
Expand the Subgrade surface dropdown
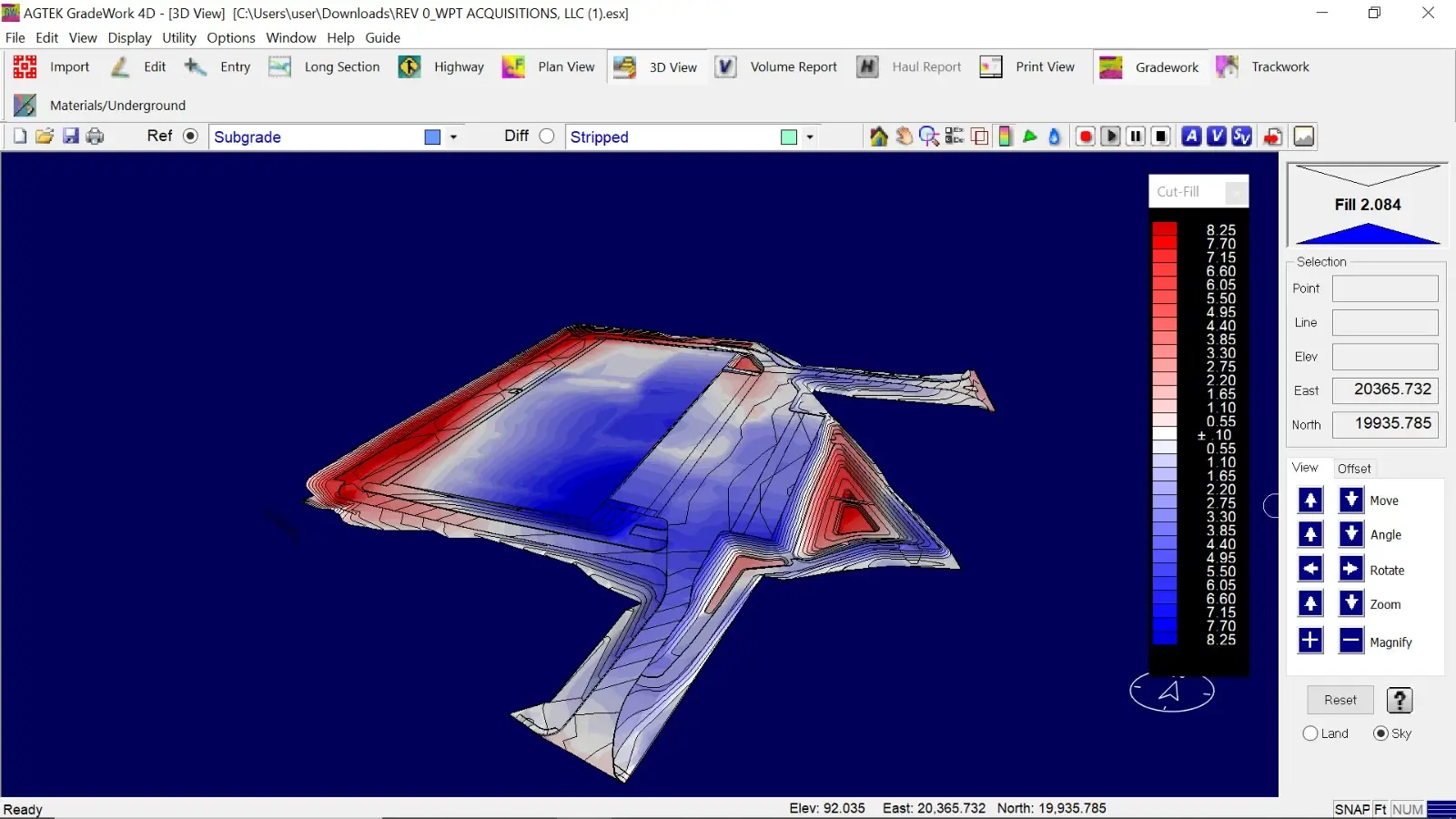[x=453, y=137]
